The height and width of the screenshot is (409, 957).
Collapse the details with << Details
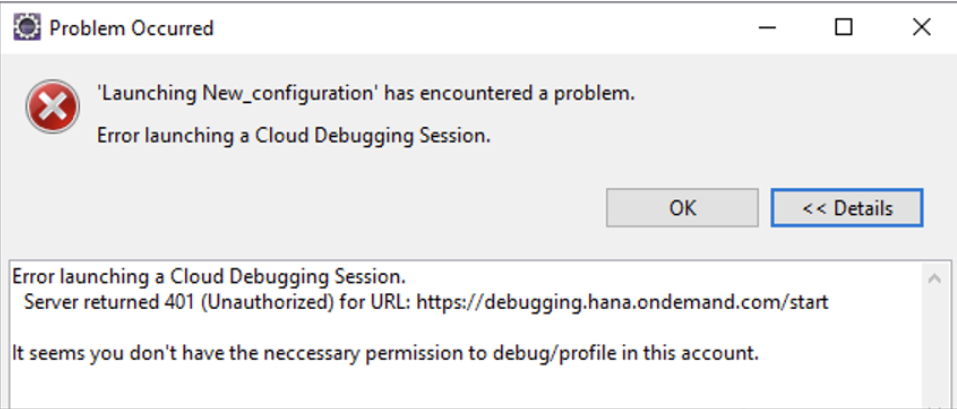847,208
